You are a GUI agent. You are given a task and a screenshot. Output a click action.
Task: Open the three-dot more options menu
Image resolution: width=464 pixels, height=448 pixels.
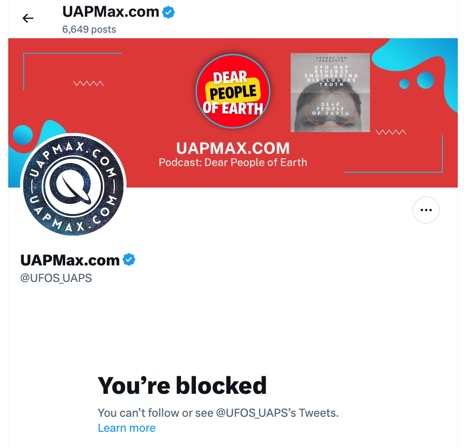426,210
